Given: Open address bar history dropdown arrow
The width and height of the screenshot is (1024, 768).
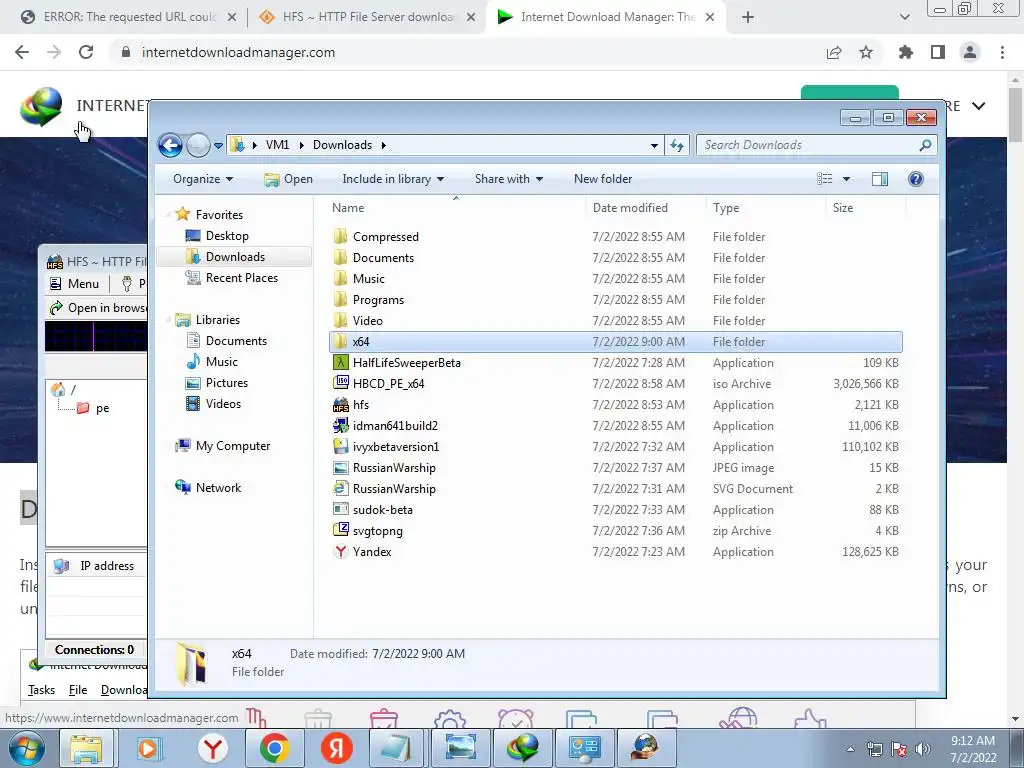Looking at the screenshot, I should coord(654,146).
